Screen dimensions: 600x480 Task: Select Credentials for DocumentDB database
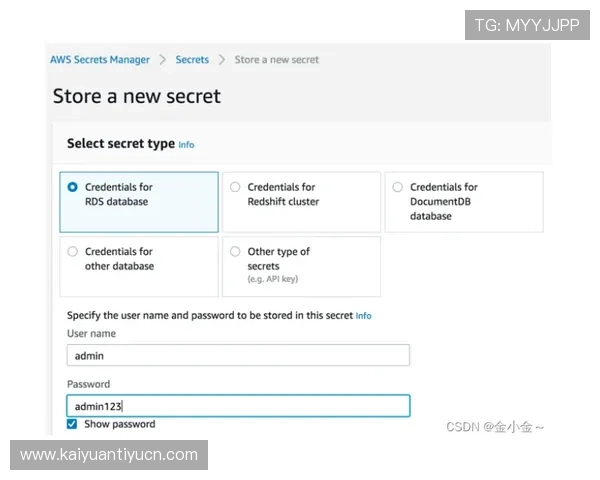tap(397, 187)
